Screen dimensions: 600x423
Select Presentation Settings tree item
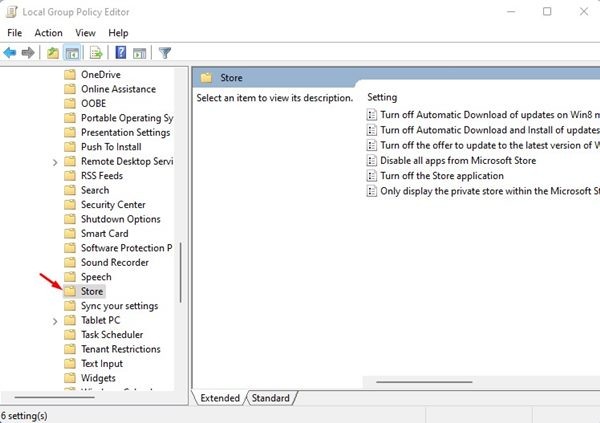point(126,132)
